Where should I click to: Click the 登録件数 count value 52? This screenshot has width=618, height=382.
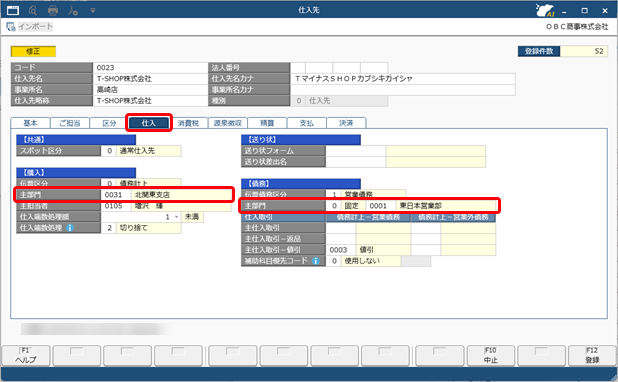584,51
